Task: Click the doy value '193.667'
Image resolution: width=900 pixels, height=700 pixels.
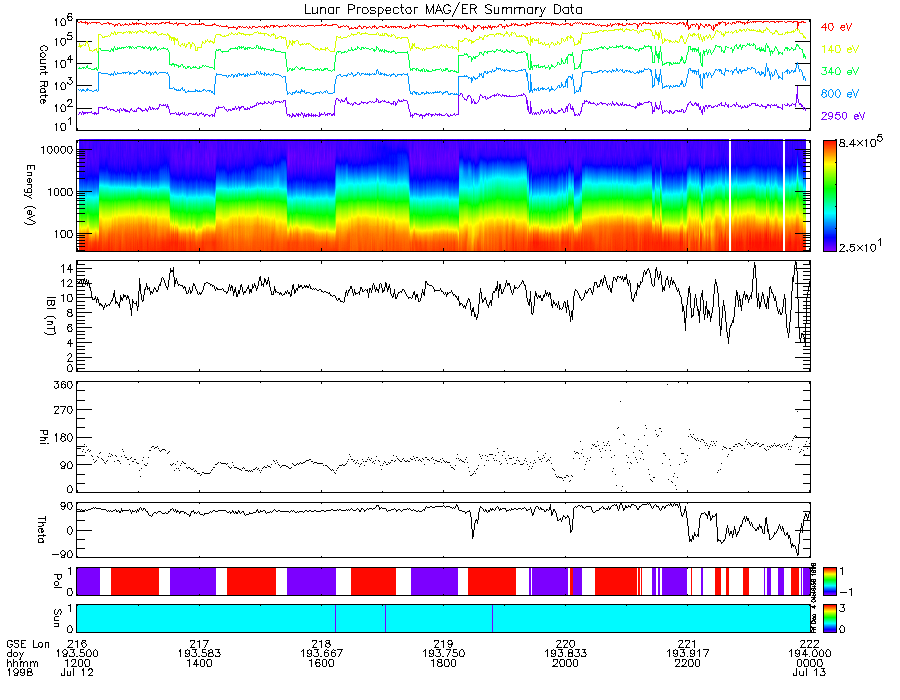Action: click(x=321, y=654)
